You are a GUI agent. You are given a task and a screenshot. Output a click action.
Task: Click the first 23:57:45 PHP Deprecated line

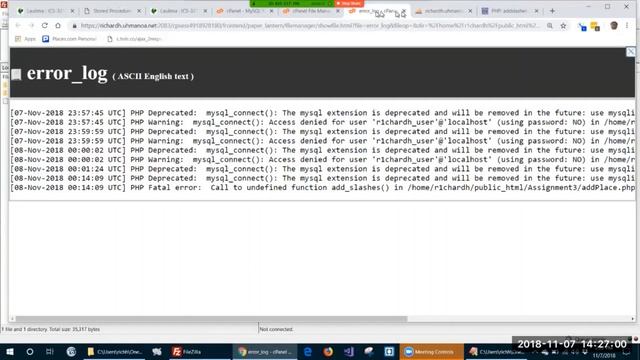(x=322, y=113)
